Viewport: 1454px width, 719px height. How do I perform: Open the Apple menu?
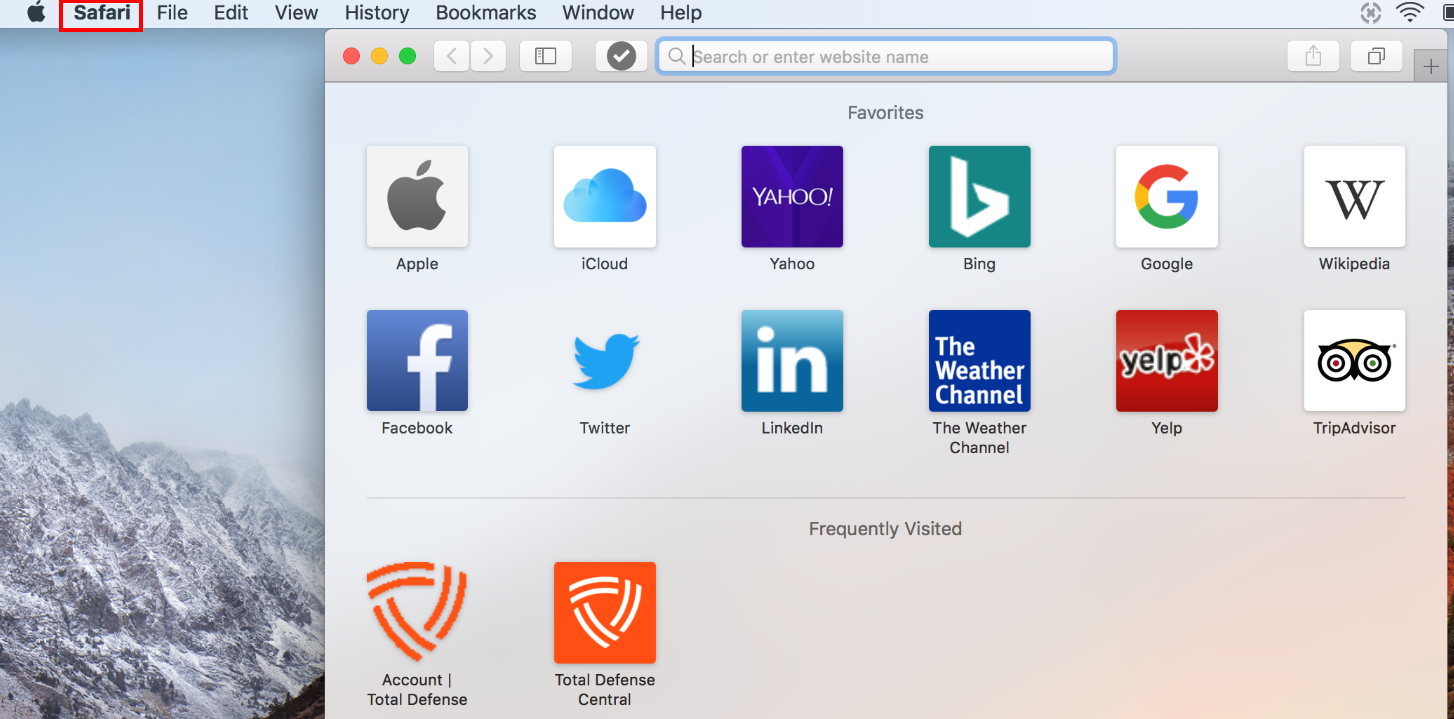36,13
